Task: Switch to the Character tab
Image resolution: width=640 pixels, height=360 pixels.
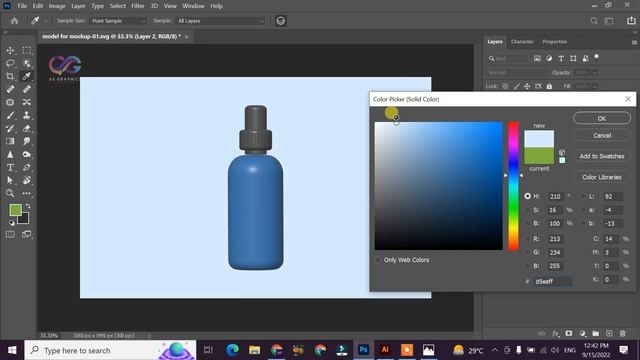Action: coord(522,42)
